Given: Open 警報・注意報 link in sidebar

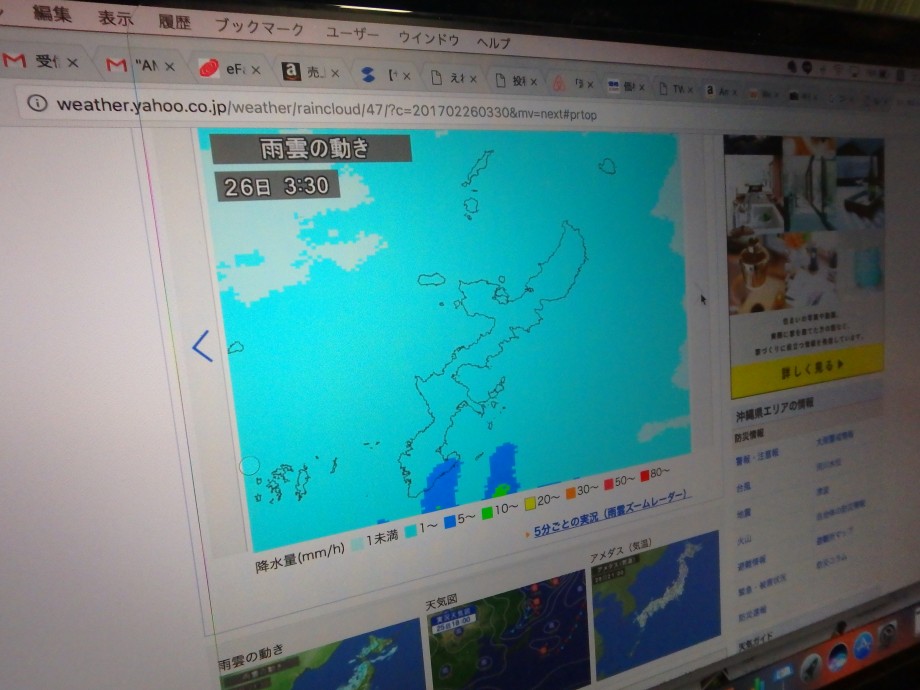Looking at the screenshot, I should pos(757,456).
